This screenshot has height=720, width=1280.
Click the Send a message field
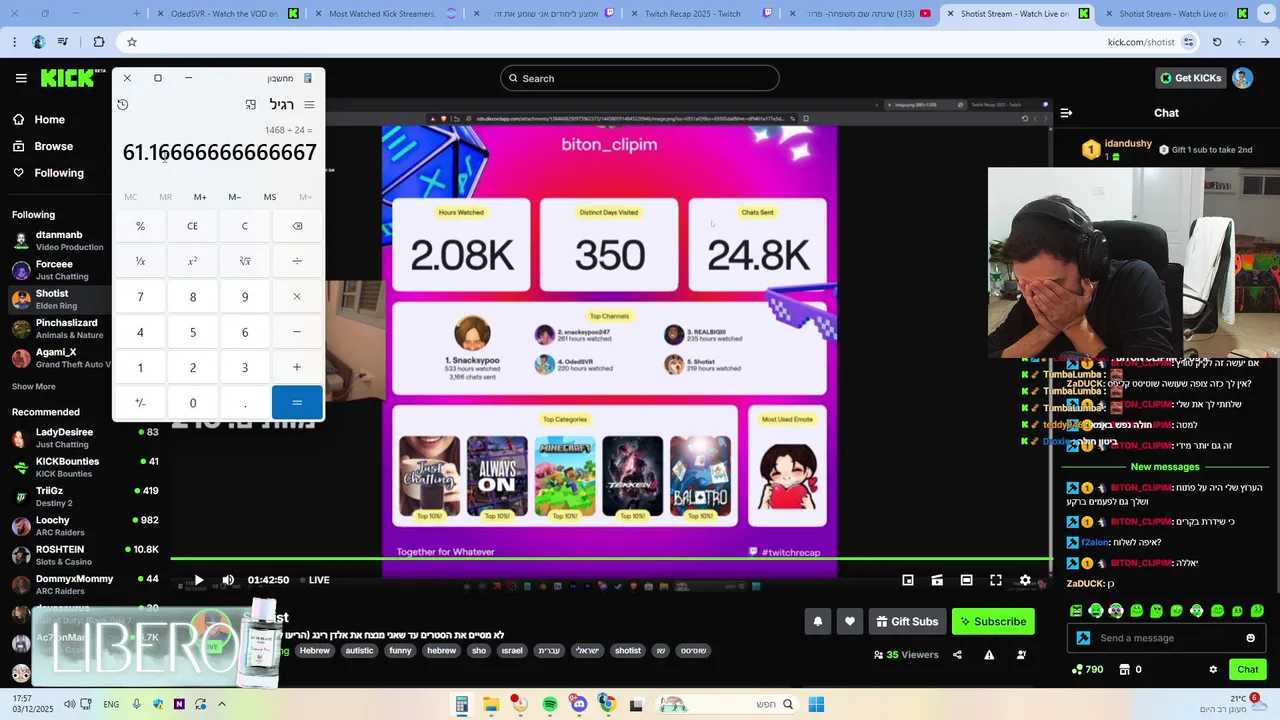click(x=1166, y=638)
